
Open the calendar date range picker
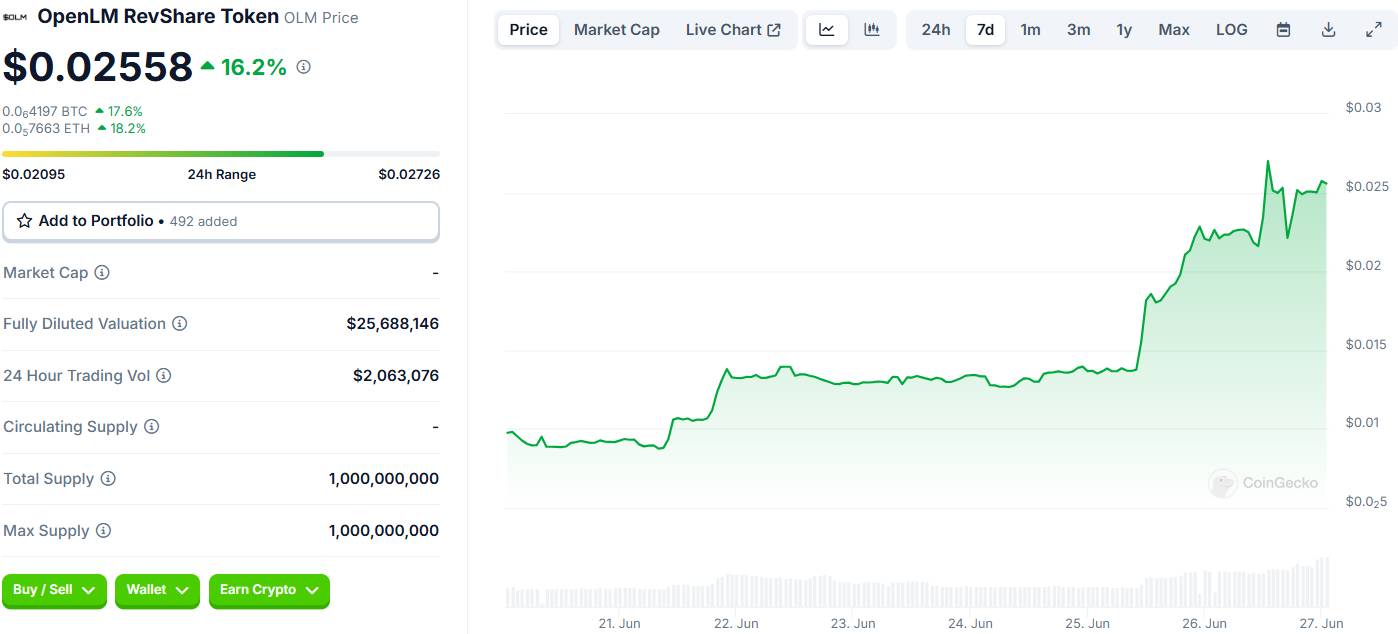pyautogui.click(x=1283, y=30)
